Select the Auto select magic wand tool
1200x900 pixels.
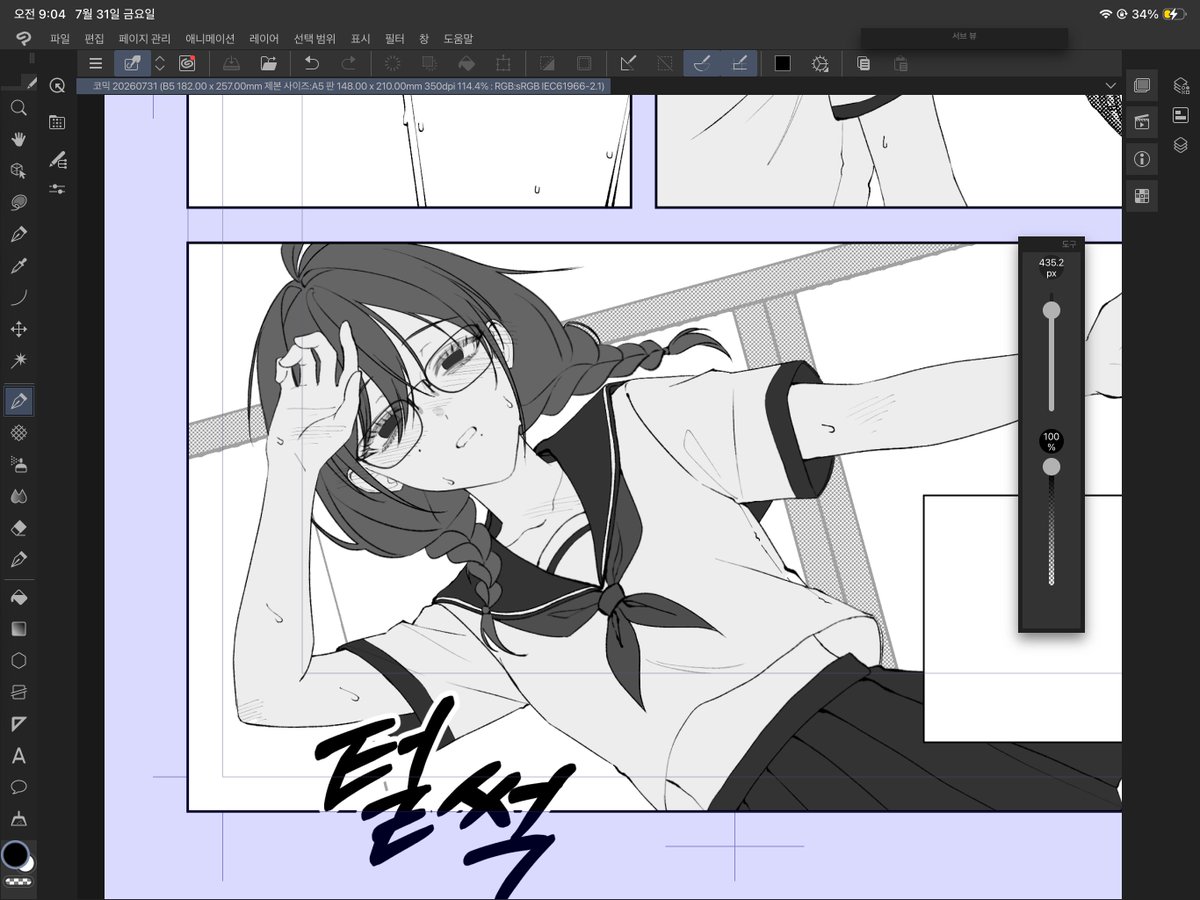(18, 360)
